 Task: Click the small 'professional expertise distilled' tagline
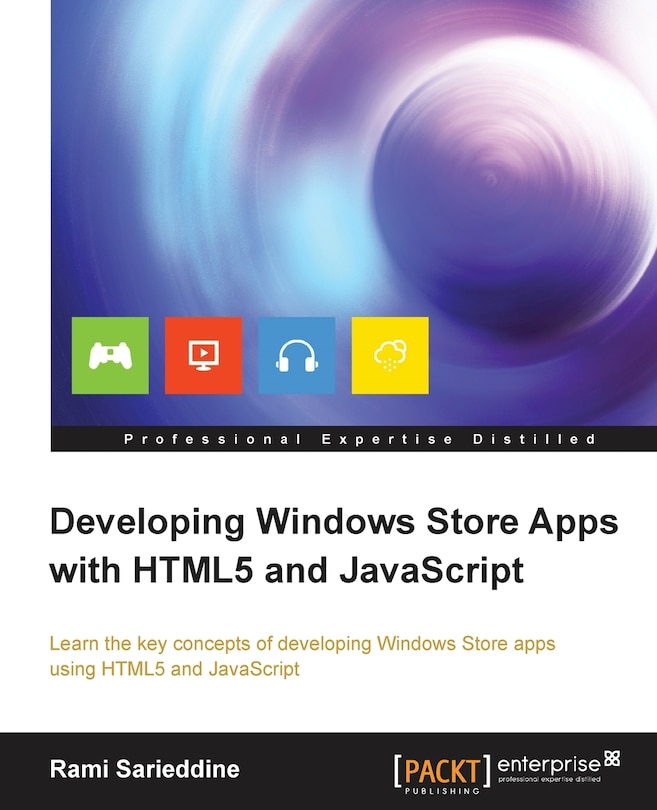pos(549,778)
